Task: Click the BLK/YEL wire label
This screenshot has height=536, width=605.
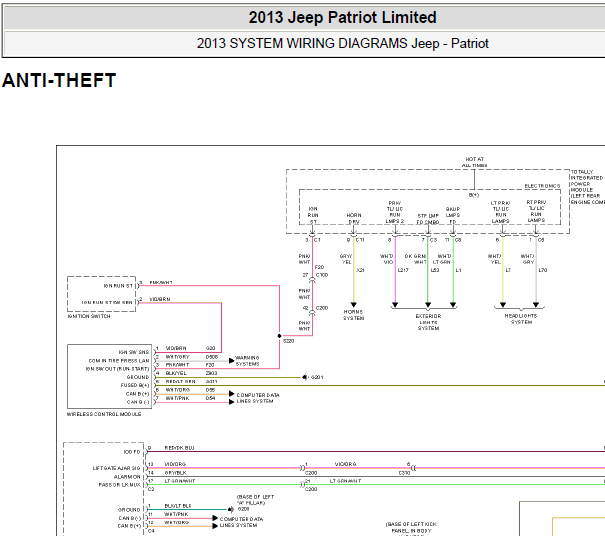Action: pos(176,373)
